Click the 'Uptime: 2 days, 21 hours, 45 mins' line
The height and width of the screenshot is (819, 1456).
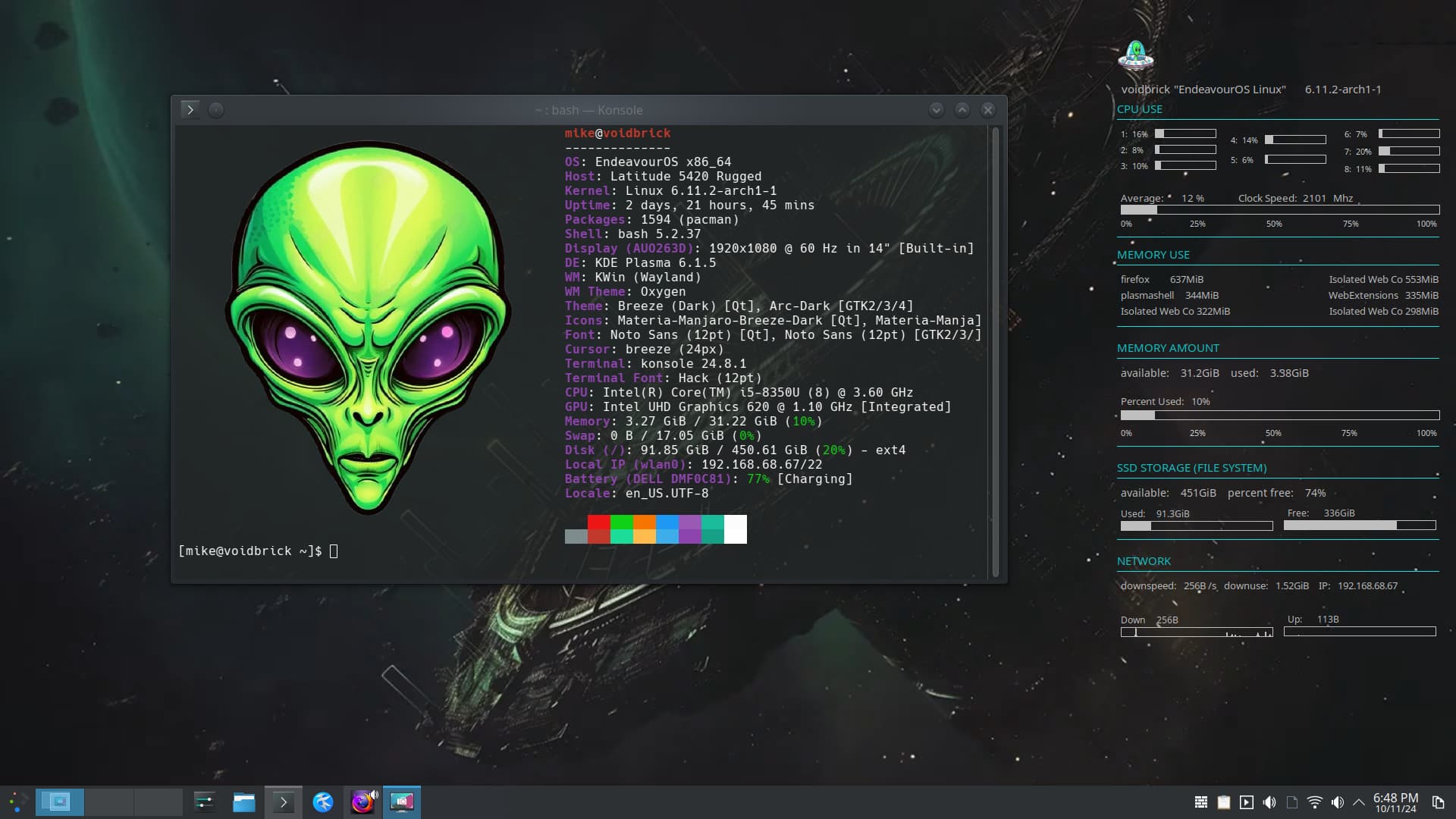point(689,206)
